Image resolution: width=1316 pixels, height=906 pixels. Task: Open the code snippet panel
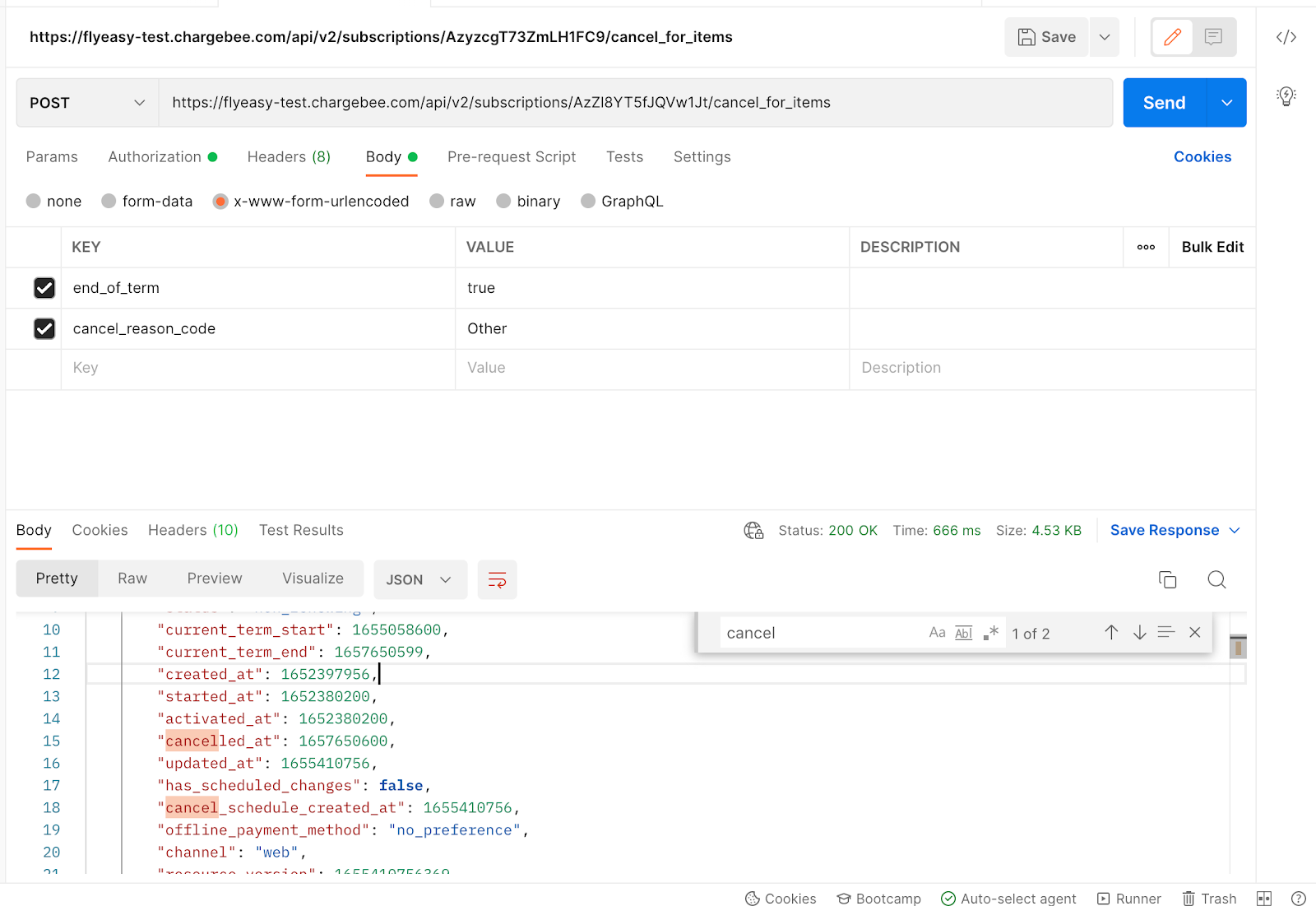pyautogui.click(x=1286, y=36)
